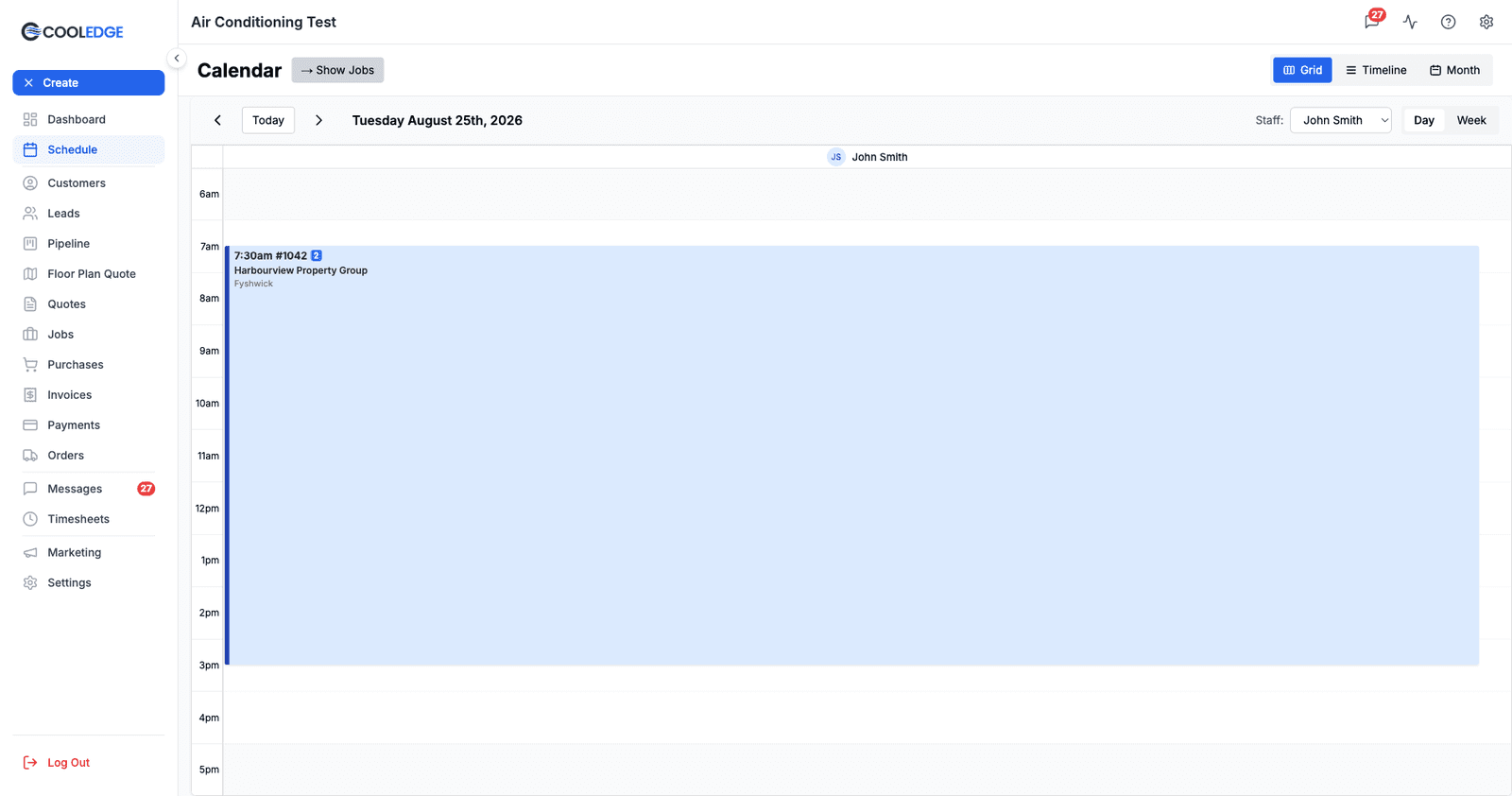Image resolution: width=1512 pixels, height=796 pixels.
Task: Jump to Today in the calendar
Action: (x=268, y=120)
